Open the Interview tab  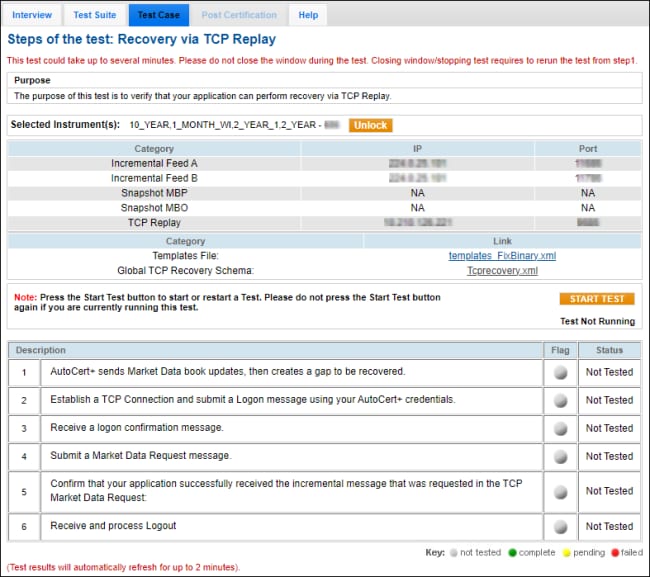(32, 15)
